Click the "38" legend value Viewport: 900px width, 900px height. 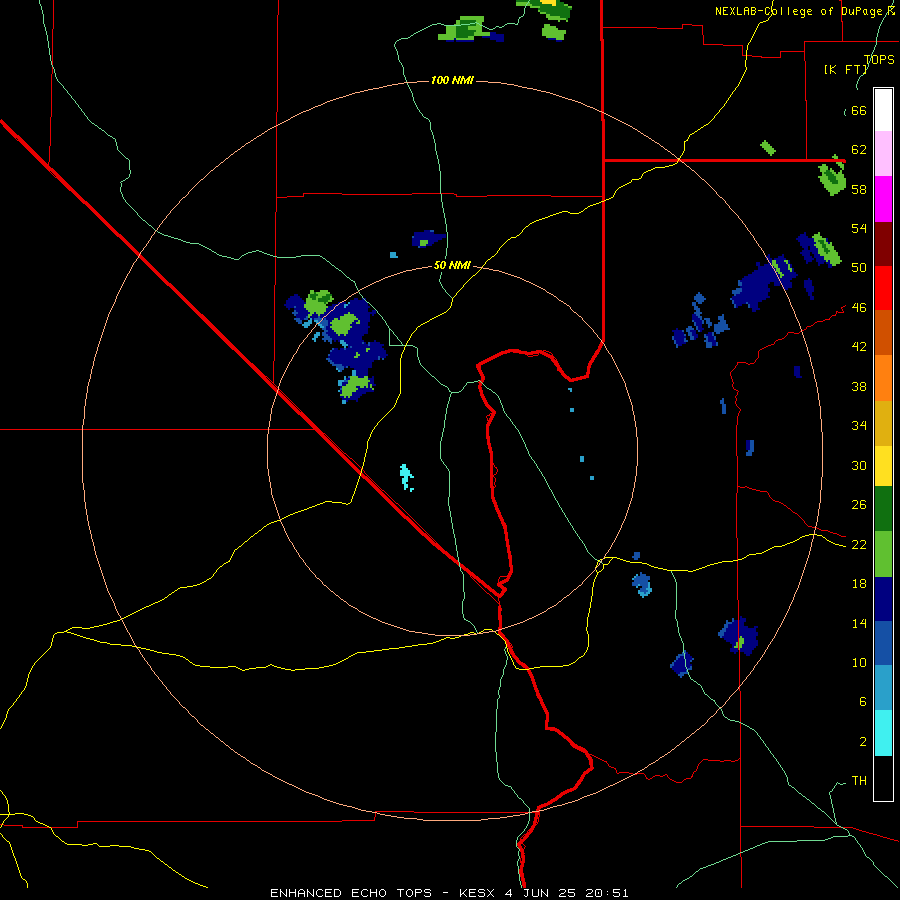(859, 387)
